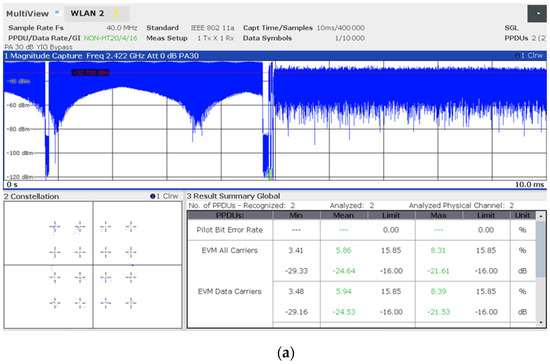Image resolution: width=550 pixels, height=364 pixels.
Task: Click the Constellation panel title
Action: pyautogui.click(x=32, y=196)
